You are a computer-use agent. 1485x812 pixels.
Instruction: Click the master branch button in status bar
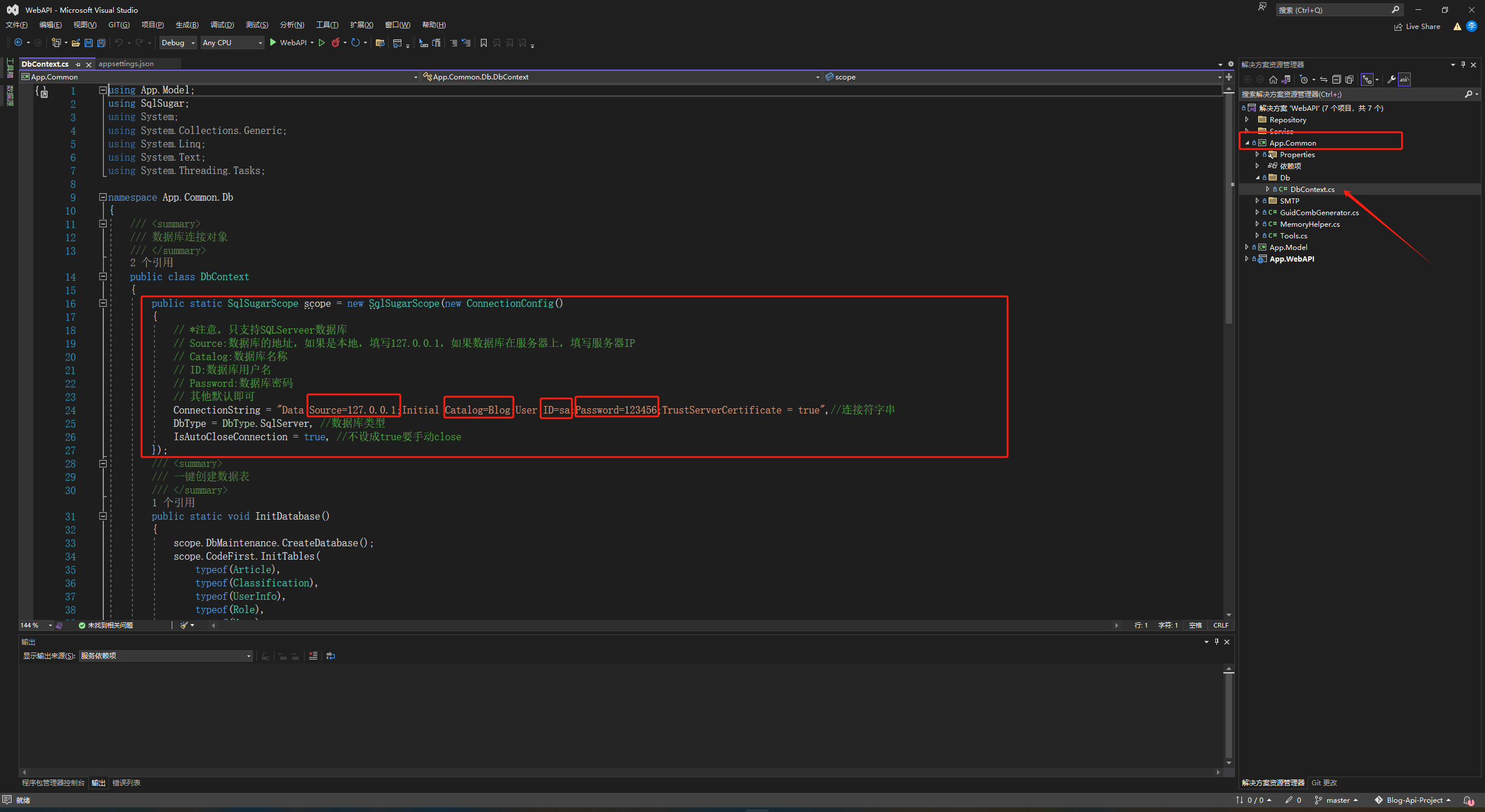point(1336,800)
